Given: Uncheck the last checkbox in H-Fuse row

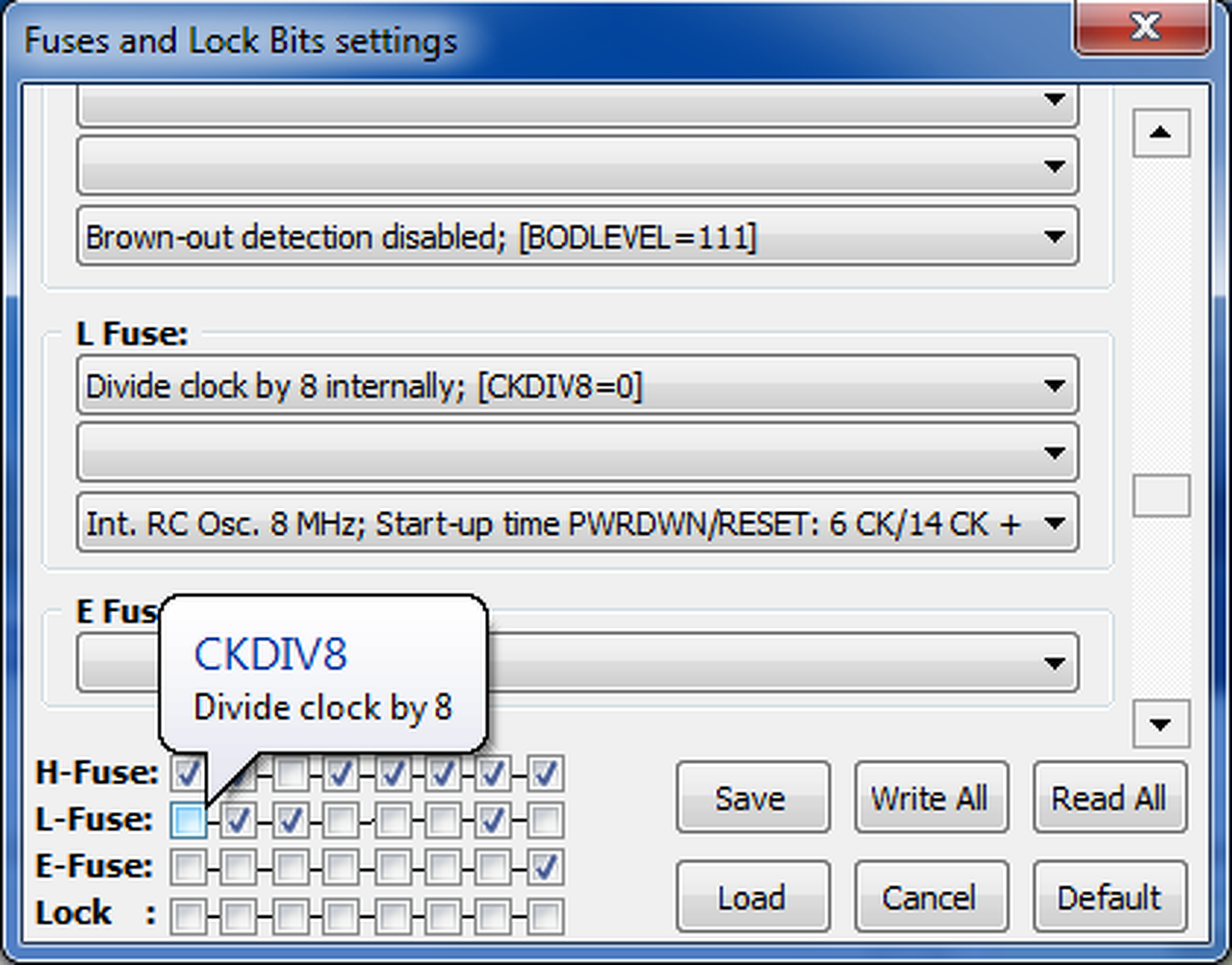Looking at the screenshot, I should tap(545, 773).
